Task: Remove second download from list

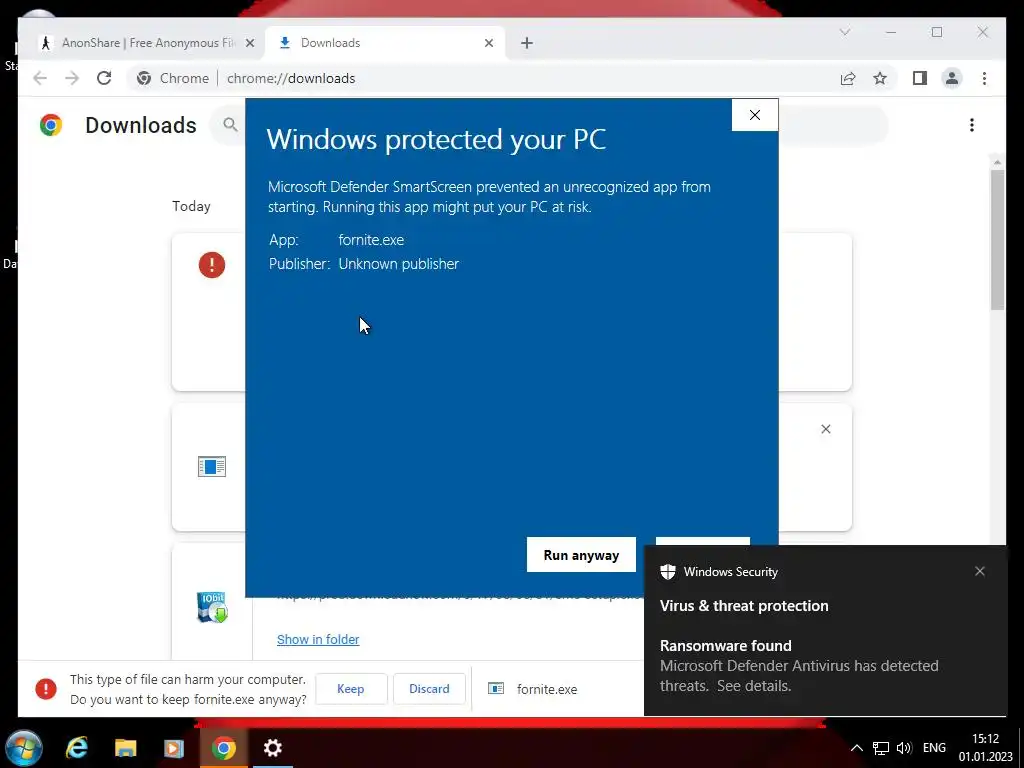Action: coord(825,429)
